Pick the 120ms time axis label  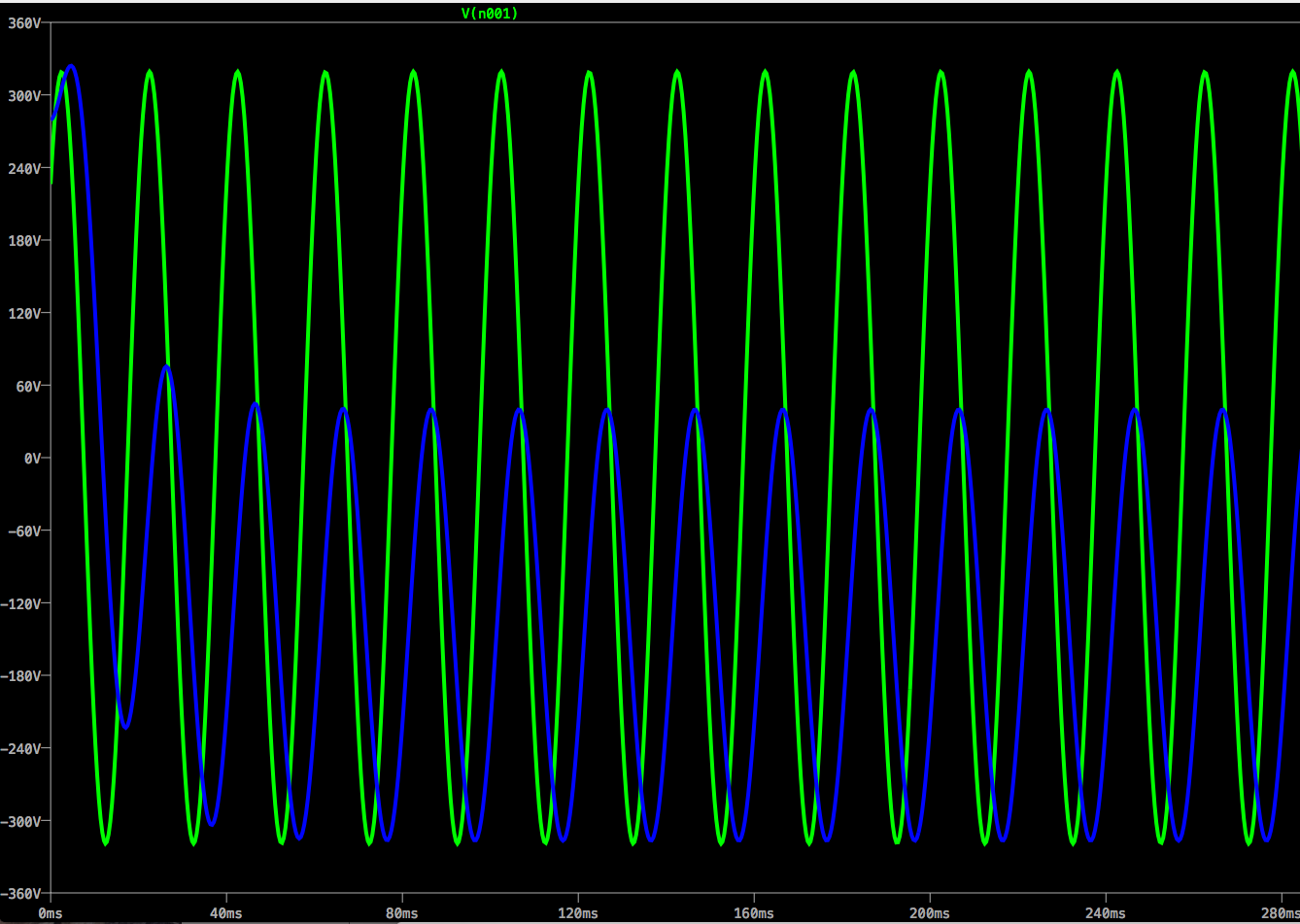tap(577, 913)
